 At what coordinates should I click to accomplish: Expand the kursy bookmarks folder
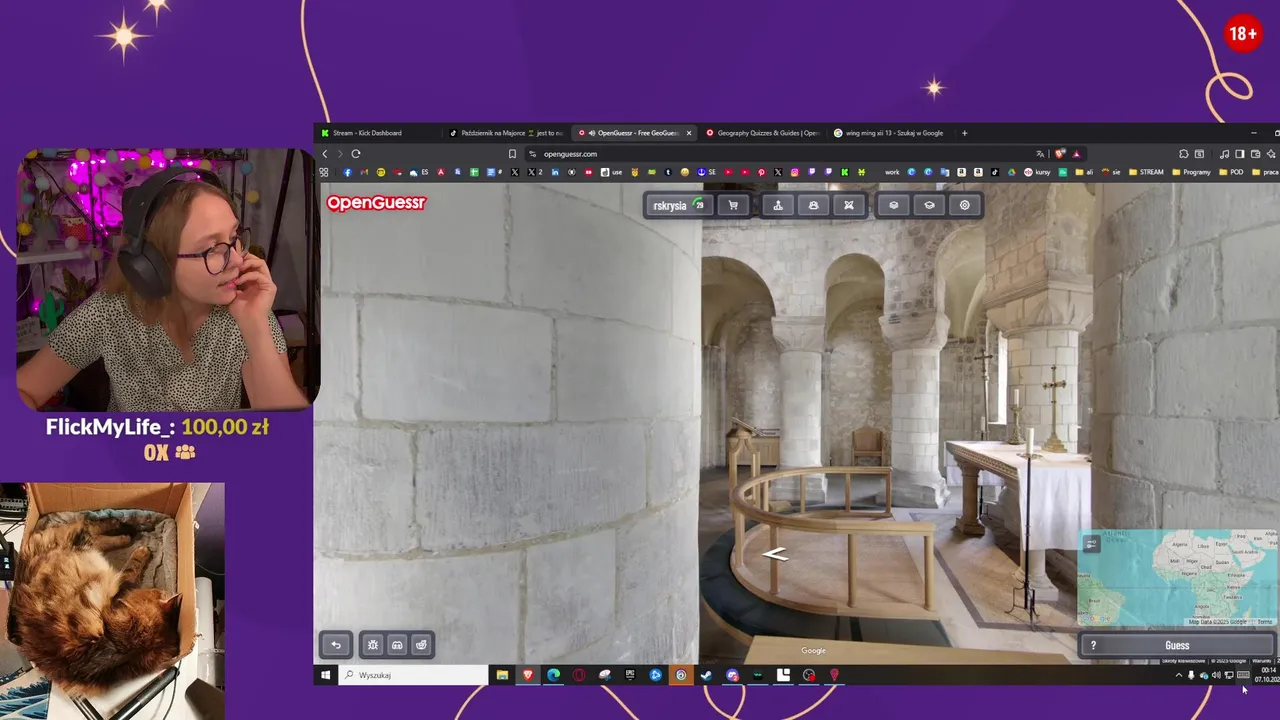coord(1037,172)
